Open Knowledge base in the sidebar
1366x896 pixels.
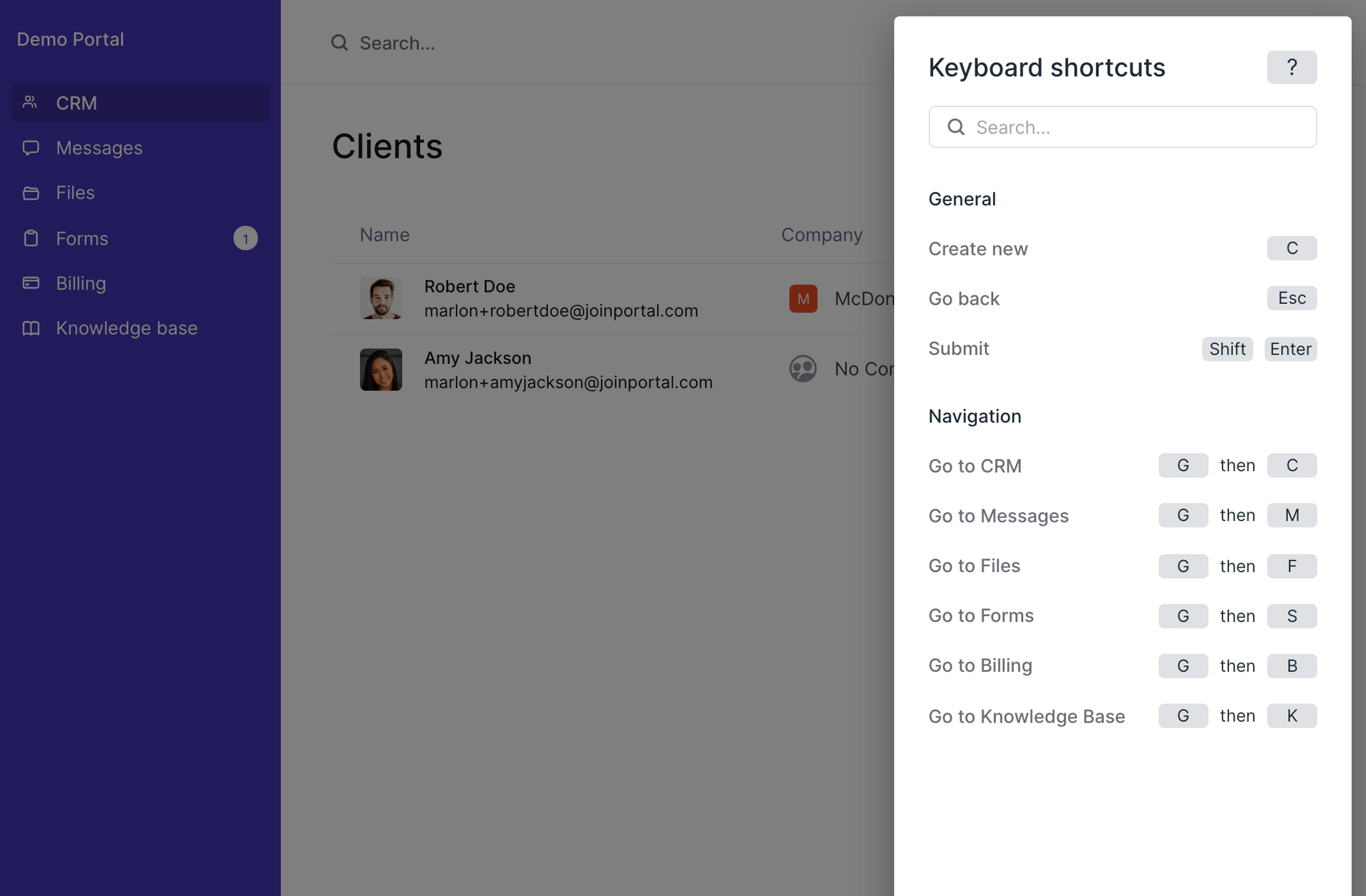pyautogui.click(x=126, y=328)
